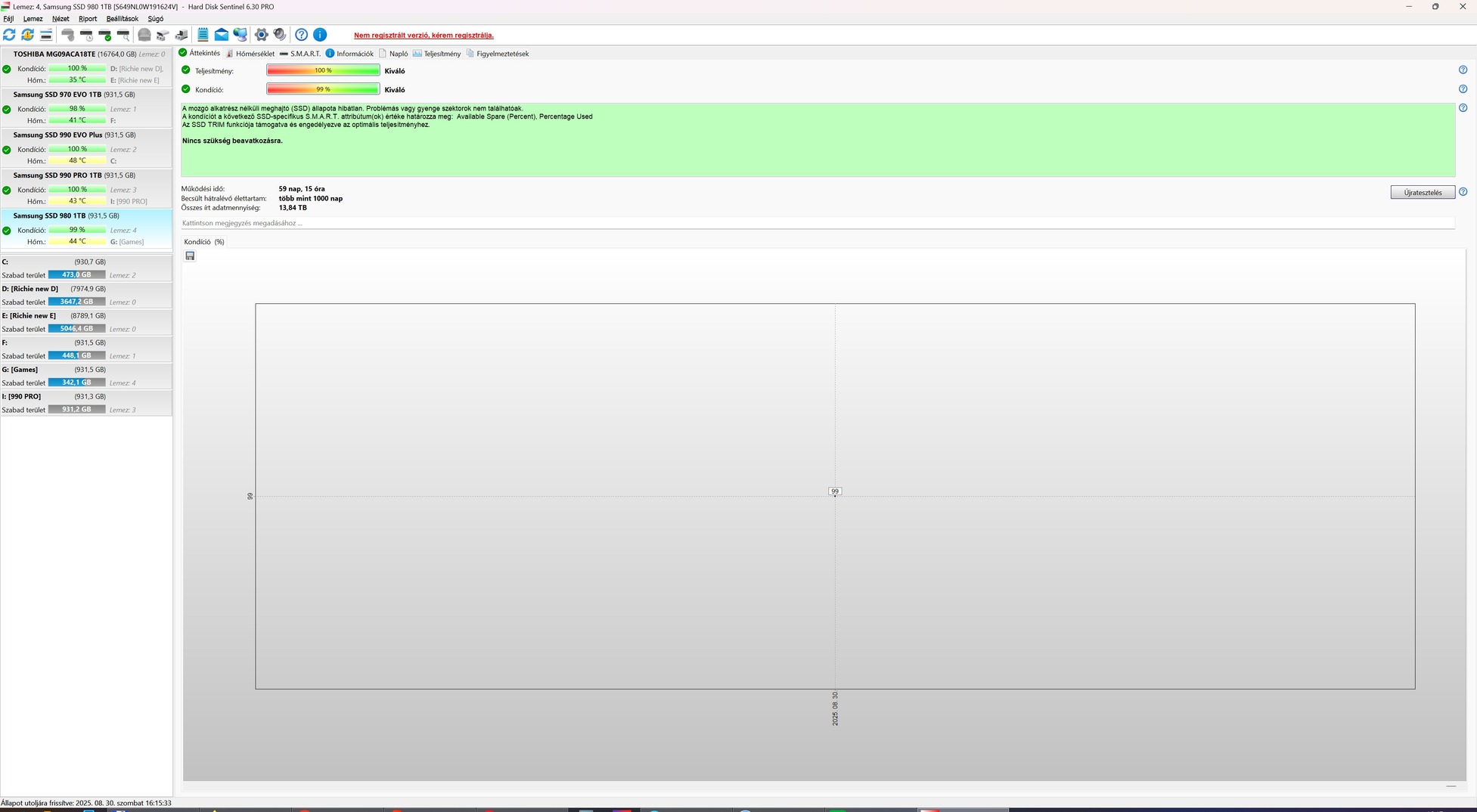The height and width of the screenshot is (812, 1477).
Task: Click the Újratesztelés button
Action: point(1423,192)
